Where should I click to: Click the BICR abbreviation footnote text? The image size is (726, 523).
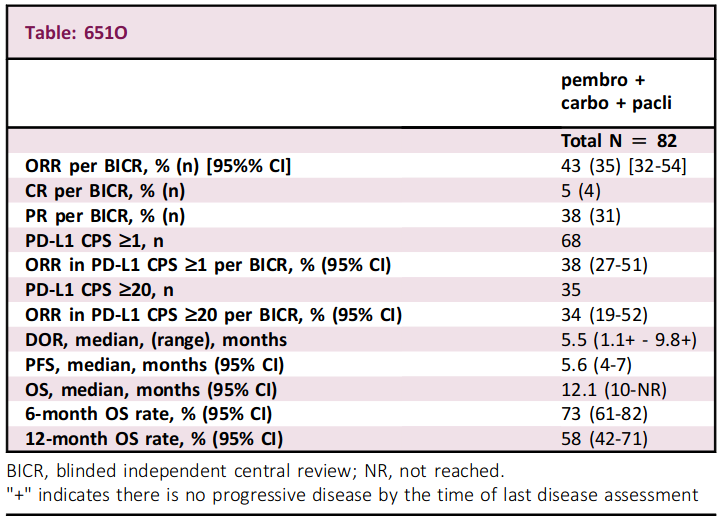click(256, 471)
